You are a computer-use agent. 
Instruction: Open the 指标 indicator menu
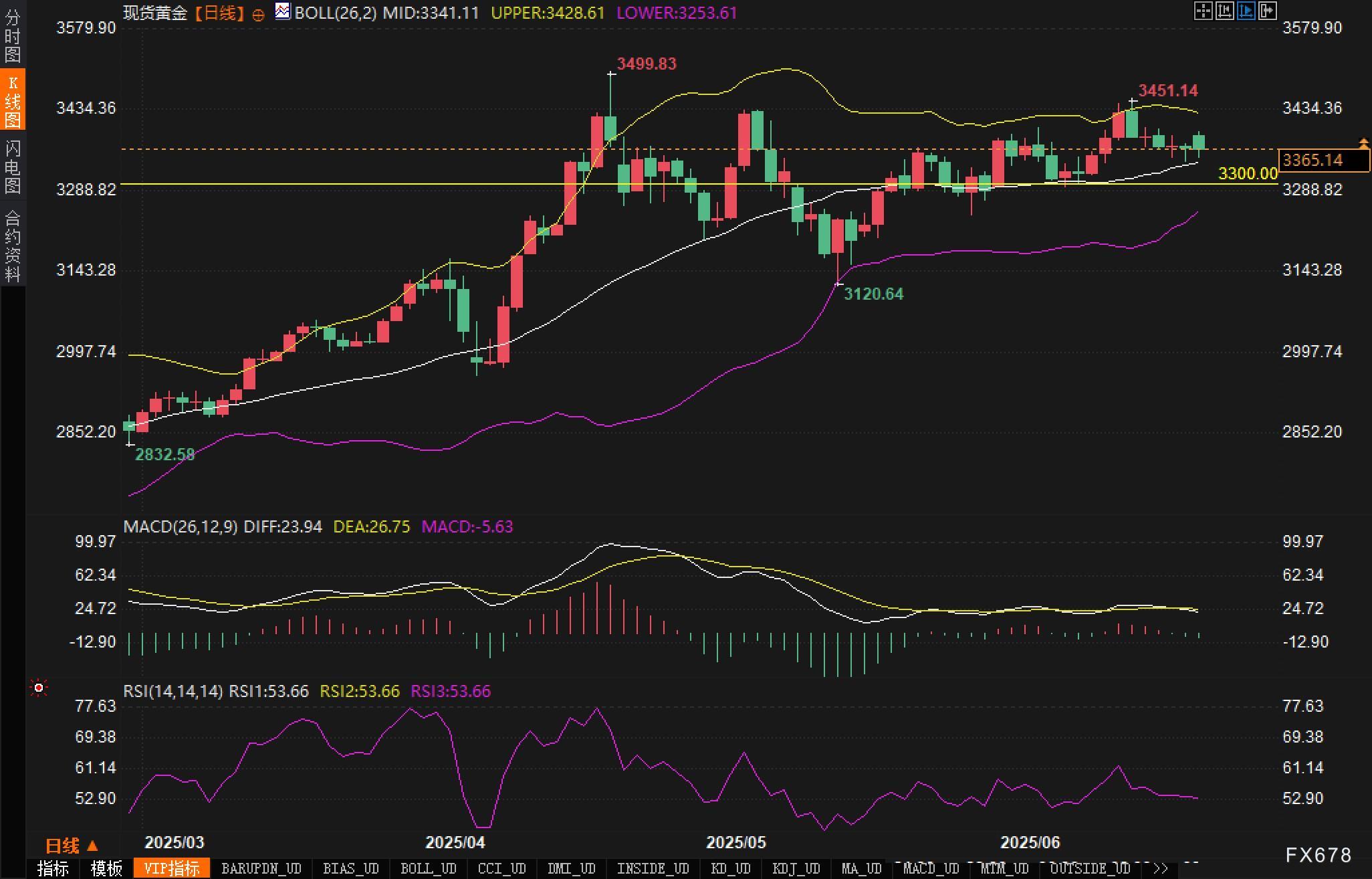(53, 868)
